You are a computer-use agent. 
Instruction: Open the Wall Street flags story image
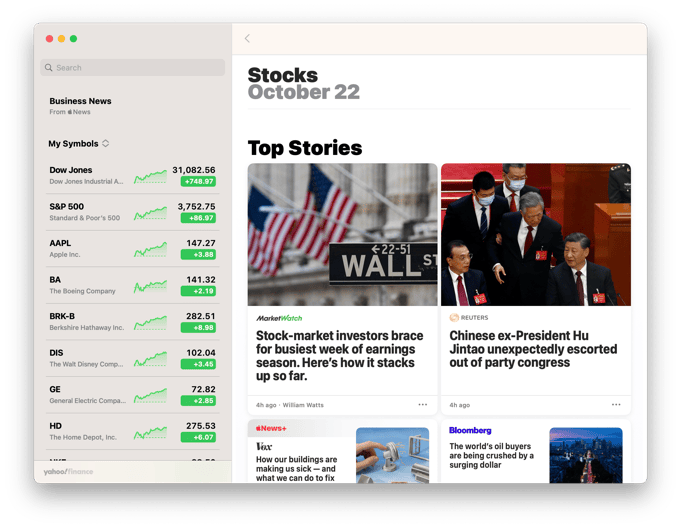[x=343, y=234]
